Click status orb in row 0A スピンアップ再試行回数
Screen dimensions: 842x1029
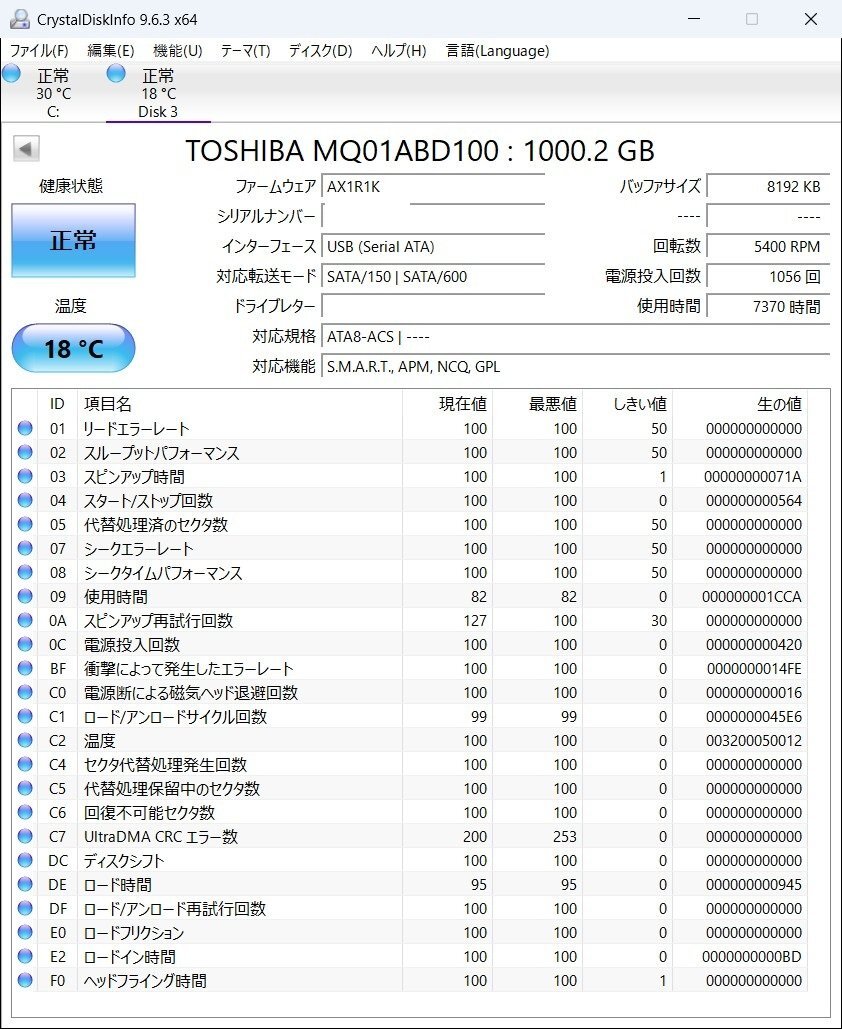(x=25, y=620)
